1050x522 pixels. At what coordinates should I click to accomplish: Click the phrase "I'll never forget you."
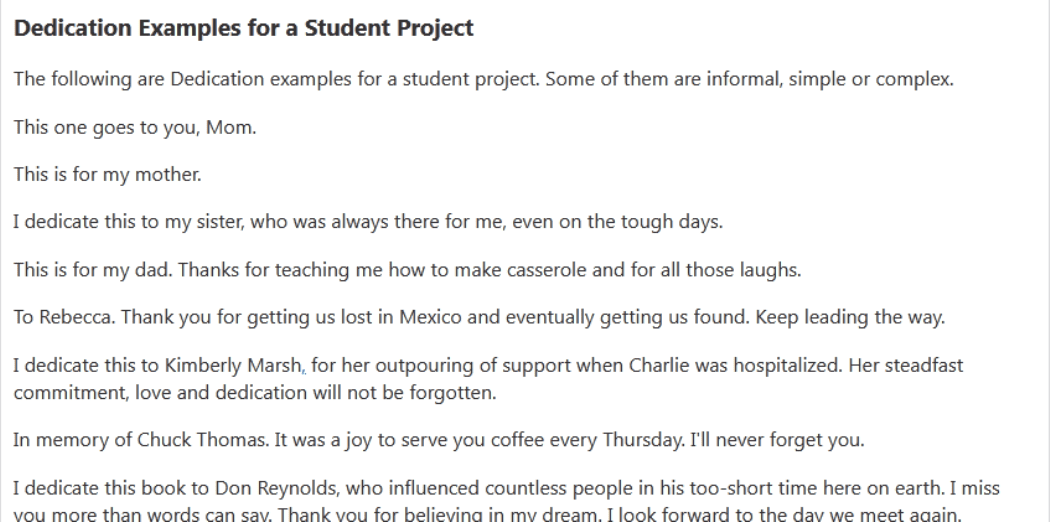coord(777,440)
